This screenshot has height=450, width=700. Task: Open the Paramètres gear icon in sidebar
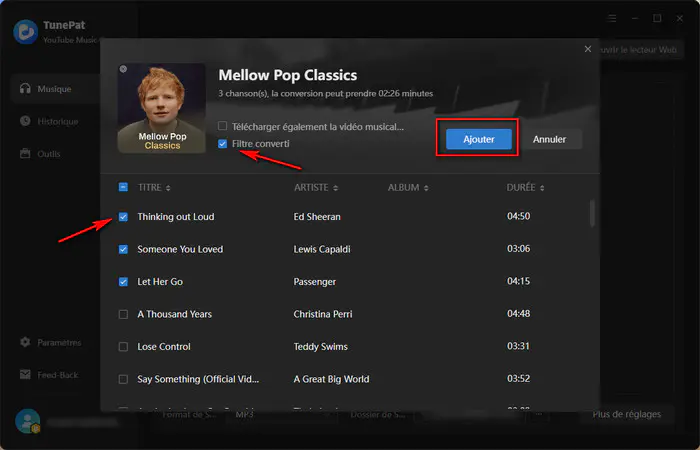point(25,342)
